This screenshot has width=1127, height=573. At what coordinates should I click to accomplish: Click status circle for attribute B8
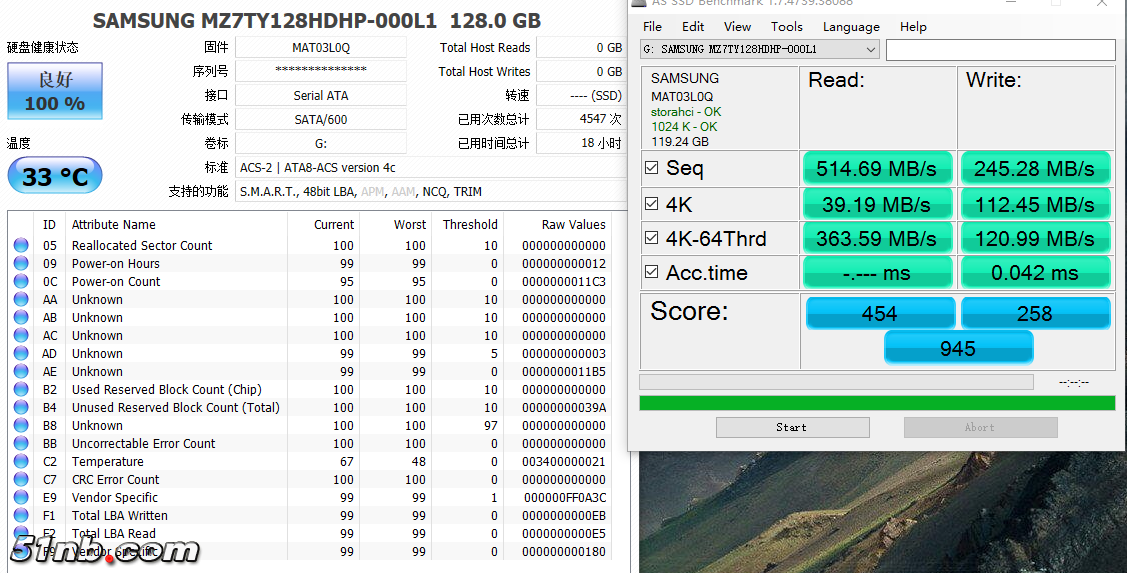(x=21, y=425)
